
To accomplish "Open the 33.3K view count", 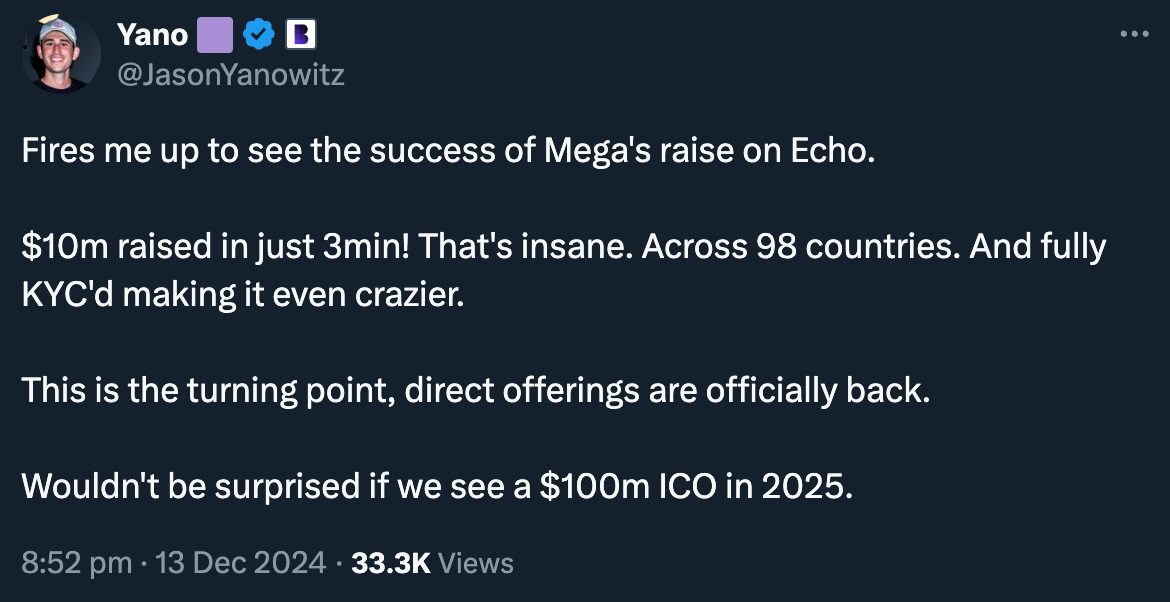I will 391,562.
